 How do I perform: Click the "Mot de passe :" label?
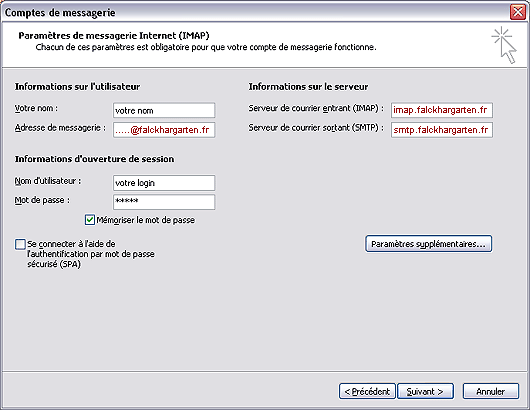pos(42,200)
